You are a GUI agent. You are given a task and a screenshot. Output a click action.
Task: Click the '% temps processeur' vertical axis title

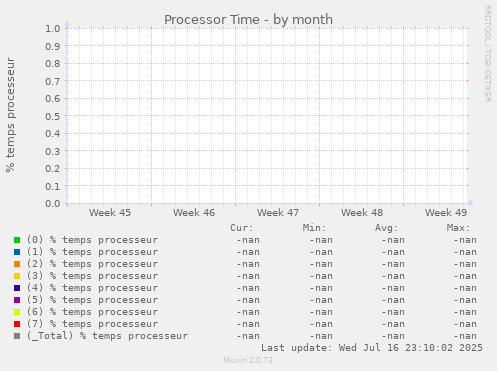point(11,115)
